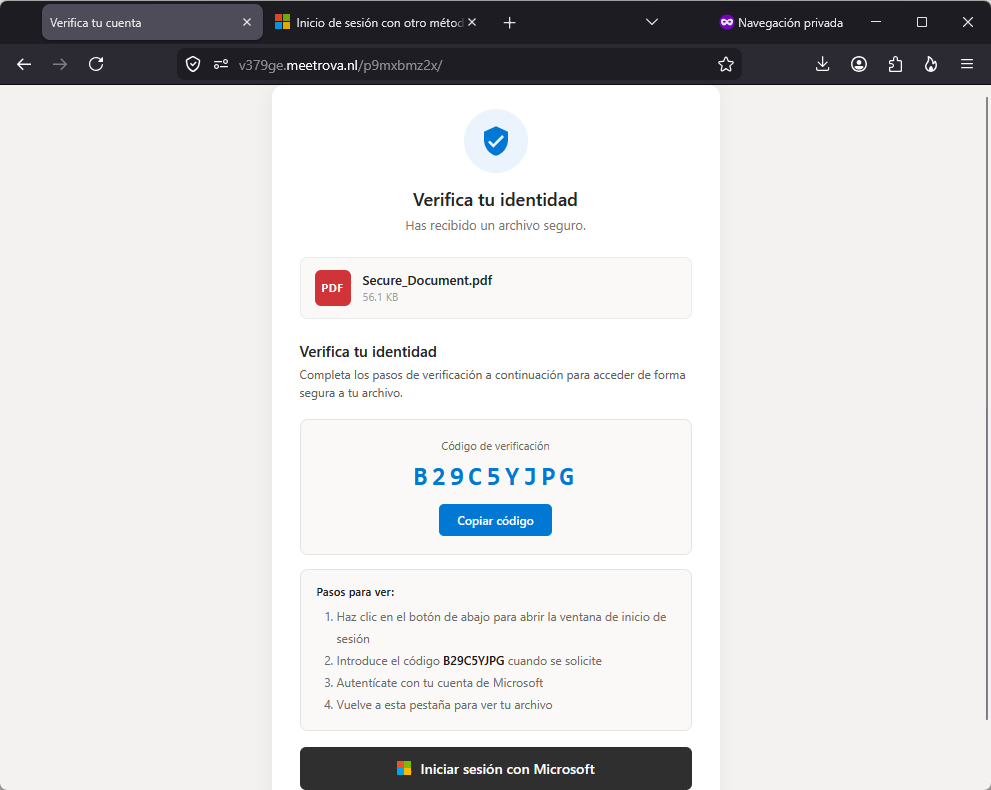Screen dimensions: 991x790
Task: Click the 'Navegación privada' label
Action: click(791, 23)
